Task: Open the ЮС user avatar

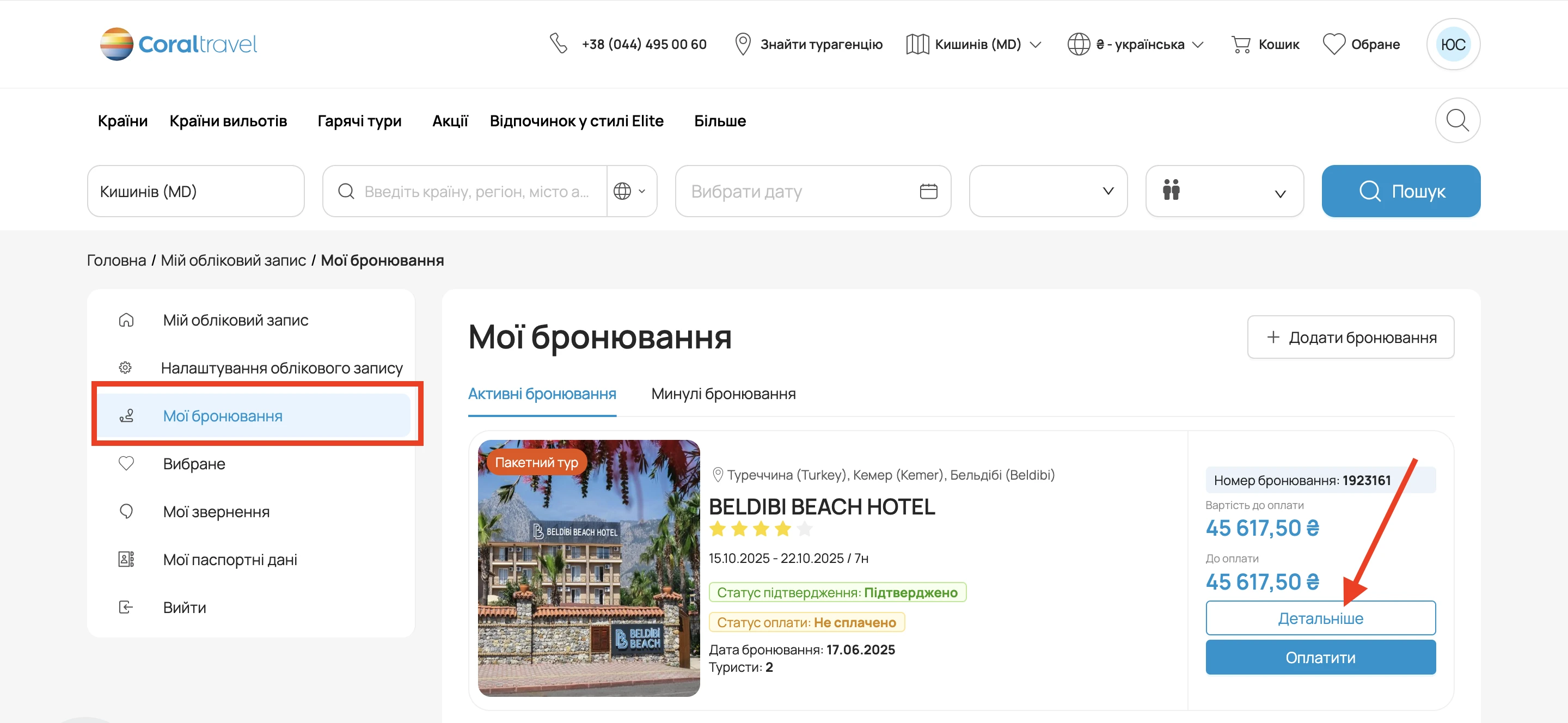Action: (1453, 44)
